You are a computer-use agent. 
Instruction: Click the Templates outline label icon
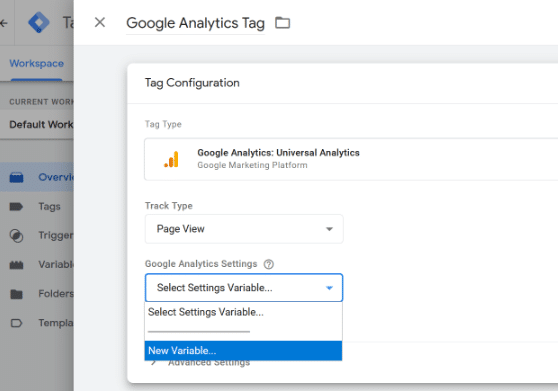click(x=16, y=323)
